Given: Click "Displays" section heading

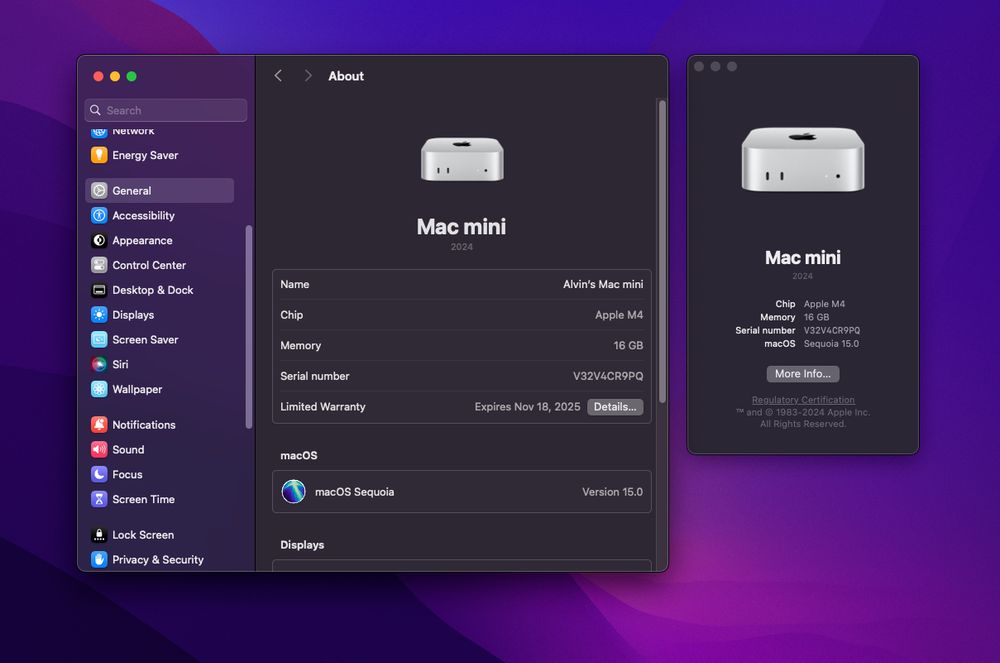Looking at the screenshot, I should [x=302, y=545].
